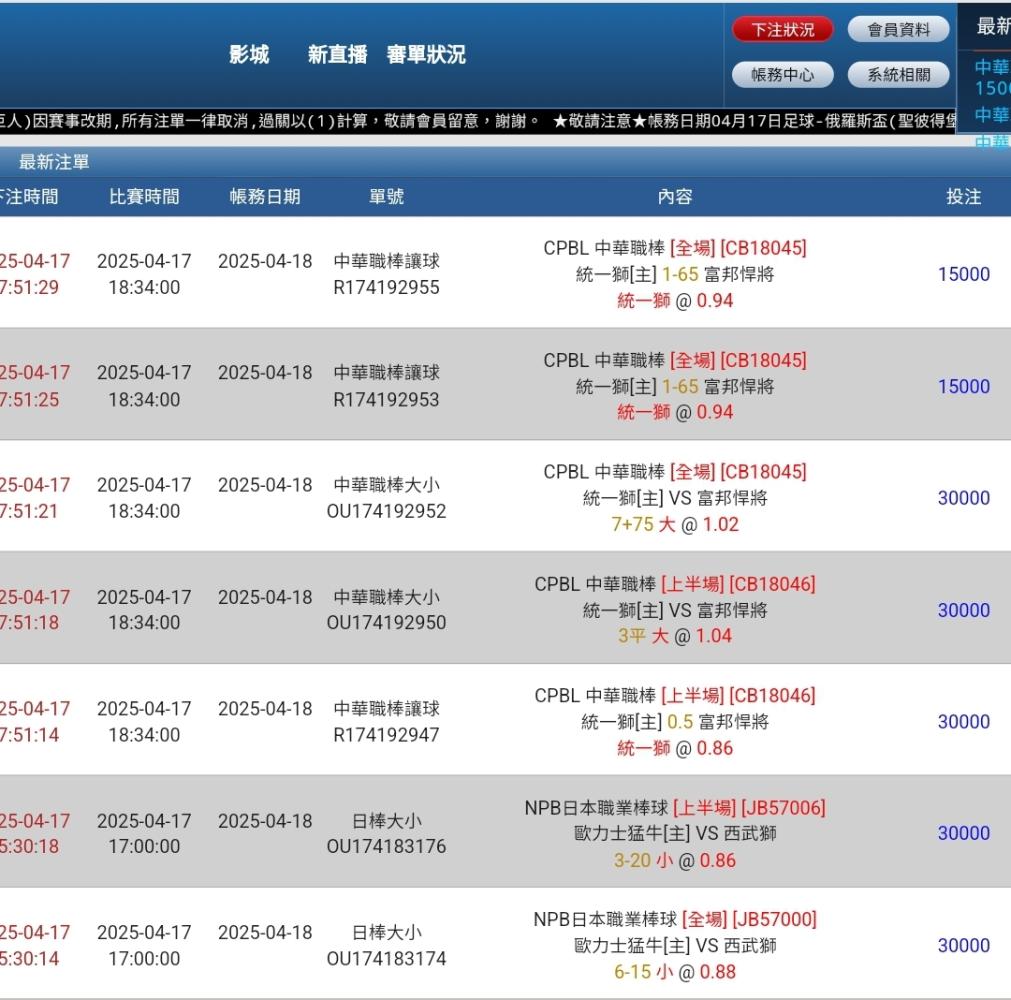Click bet amount 30000 for order OU174183176
1011x1000 pixels.
(x=963, y=833)
